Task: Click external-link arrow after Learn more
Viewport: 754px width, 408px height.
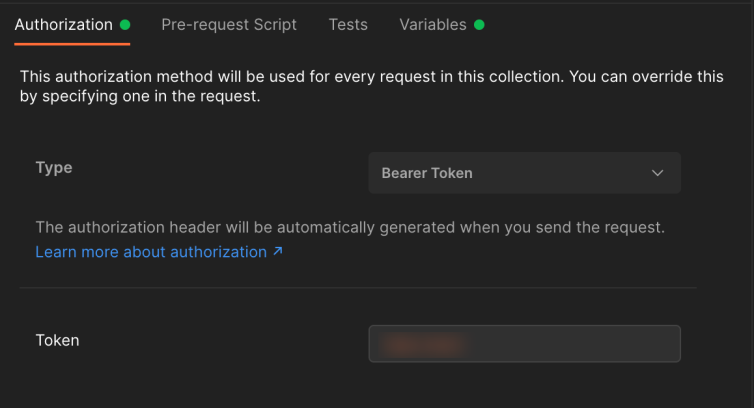Action: point(278,252)
